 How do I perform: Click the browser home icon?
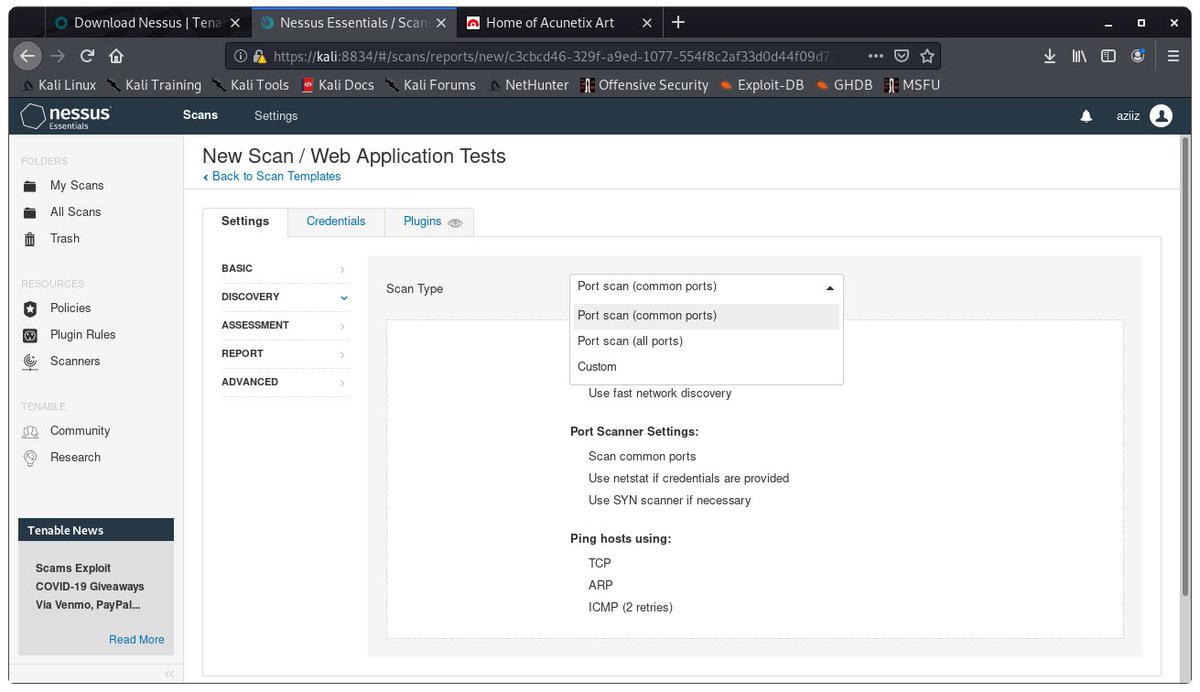(116, 56)
